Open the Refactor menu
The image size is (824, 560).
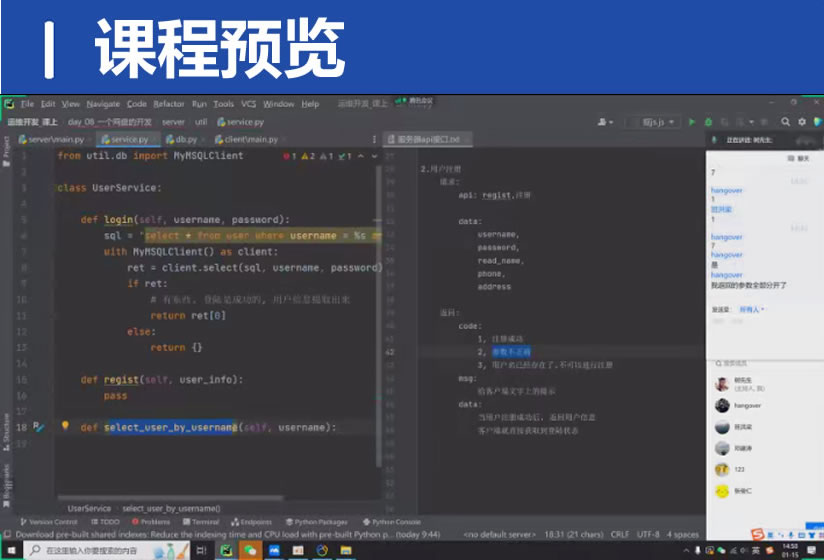(169, 104)
